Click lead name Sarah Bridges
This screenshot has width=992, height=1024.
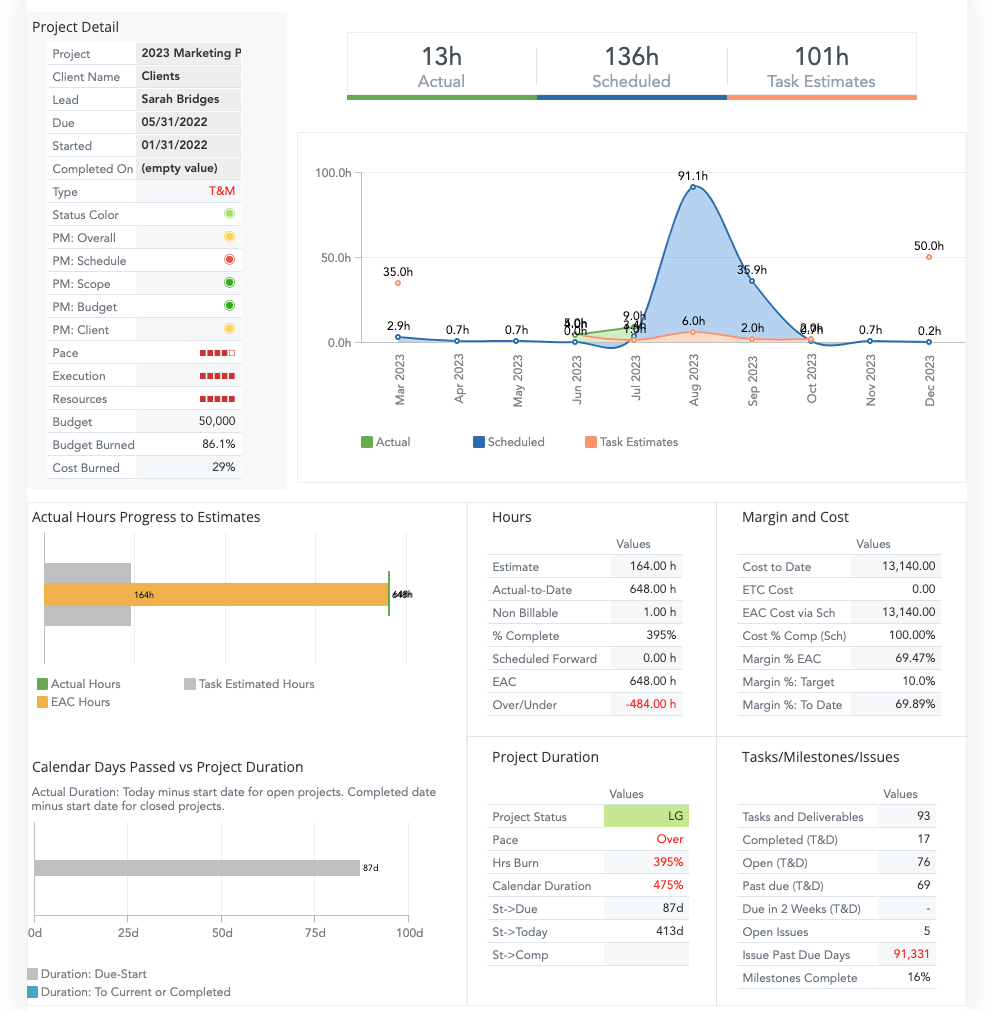point(180,99)
